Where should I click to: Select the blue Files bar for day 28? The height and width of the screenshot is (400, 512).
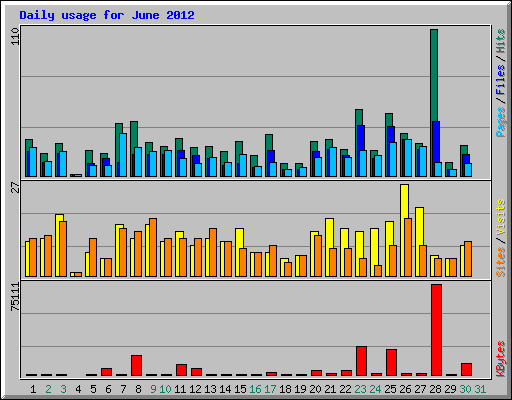point(436,142)
